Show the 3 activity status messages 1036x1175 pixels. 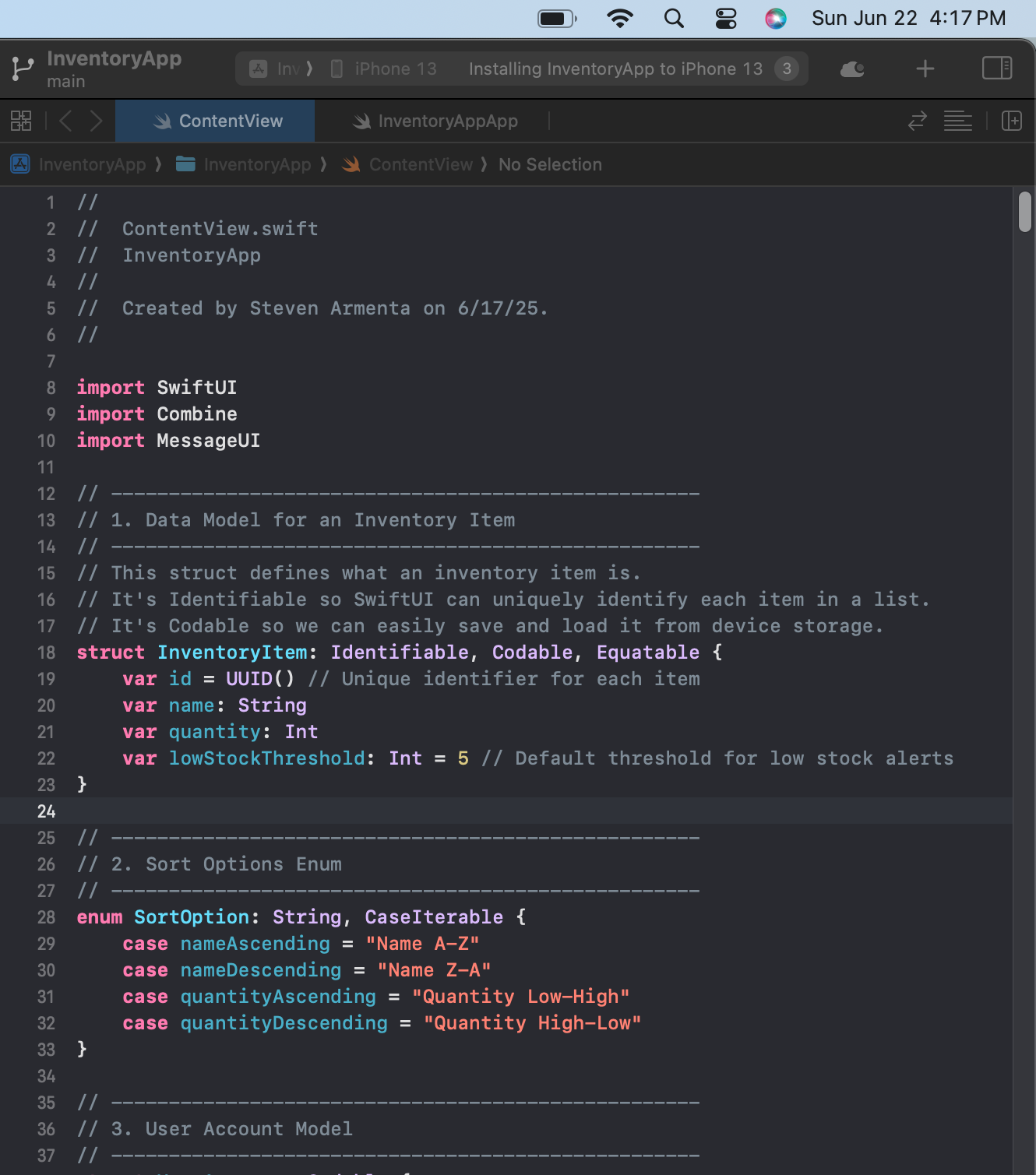pyautogui.click(x=787, y=69)
